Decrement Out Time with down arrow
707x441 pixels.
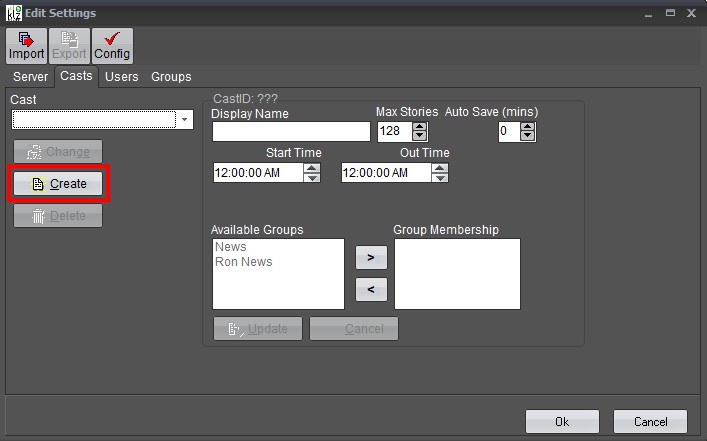click(x=440, y=178)
